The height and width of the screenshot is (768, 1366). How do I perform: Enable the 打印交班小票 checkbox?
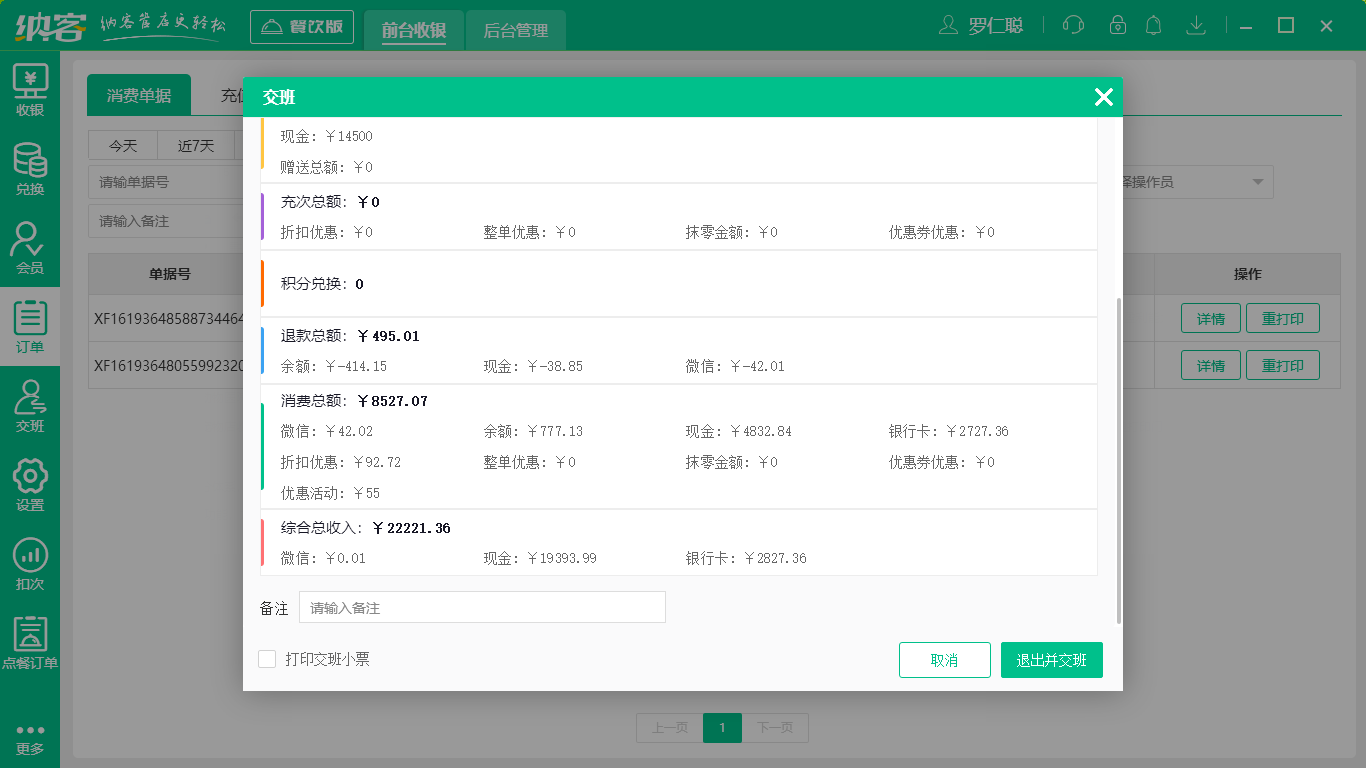click(x=267, y=660)
